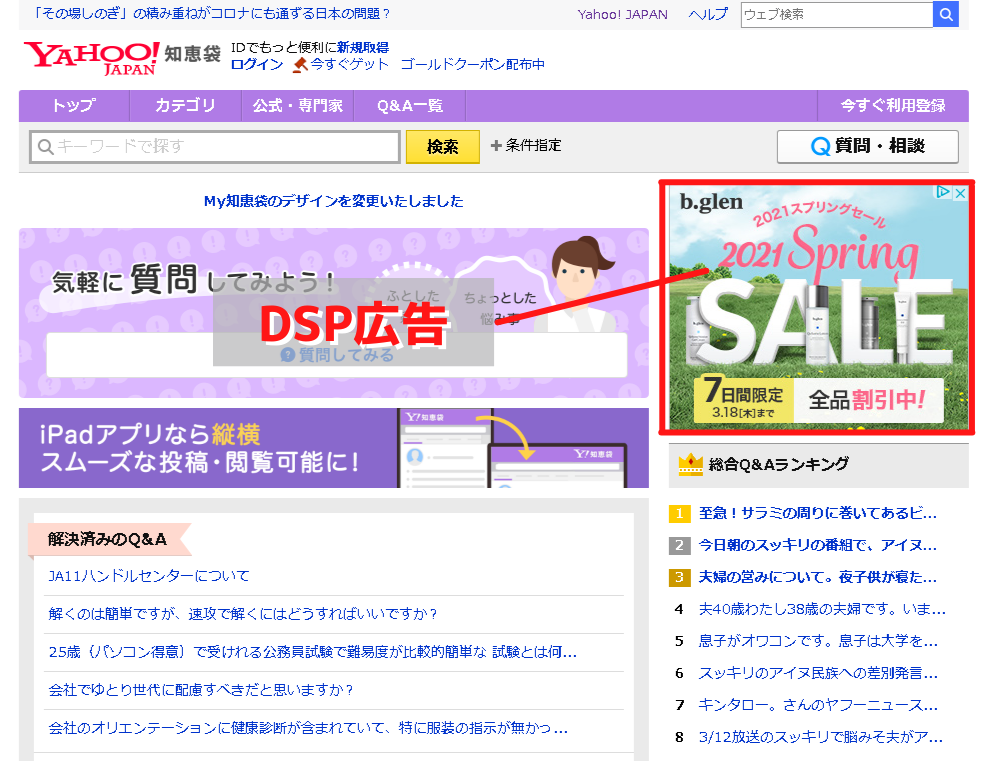
Task: Open the ヘルプ link
Action: click(x=708, y=14)
